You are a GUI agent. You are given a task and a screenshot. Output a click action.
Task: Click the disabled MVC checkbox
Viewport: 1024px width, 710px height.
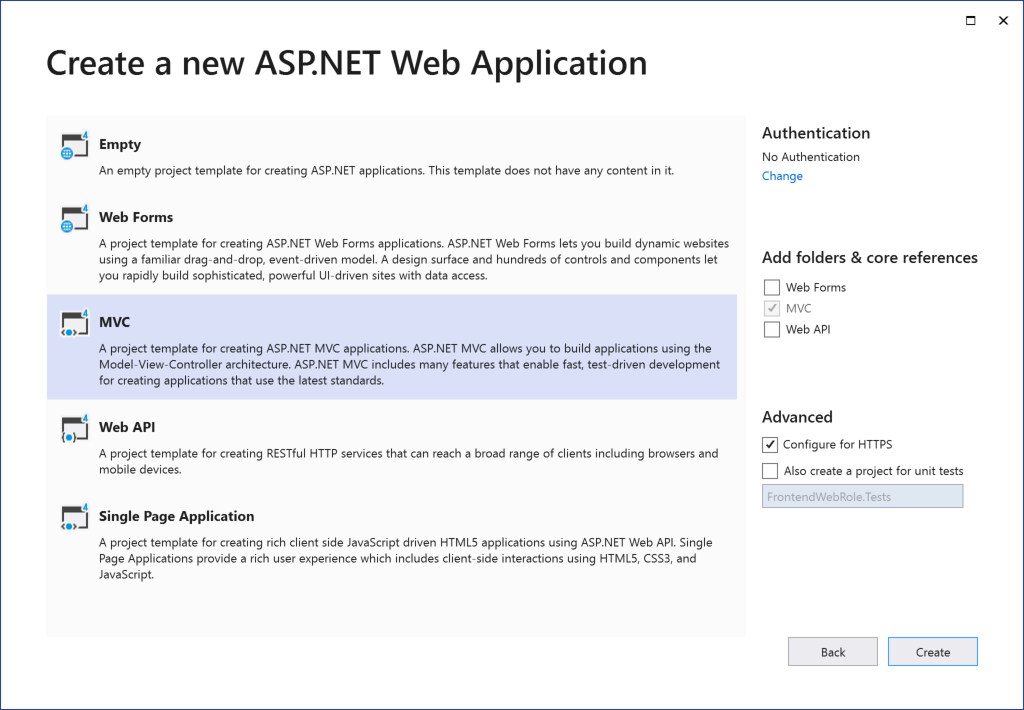pyautogui.click(x=771, y=309)
